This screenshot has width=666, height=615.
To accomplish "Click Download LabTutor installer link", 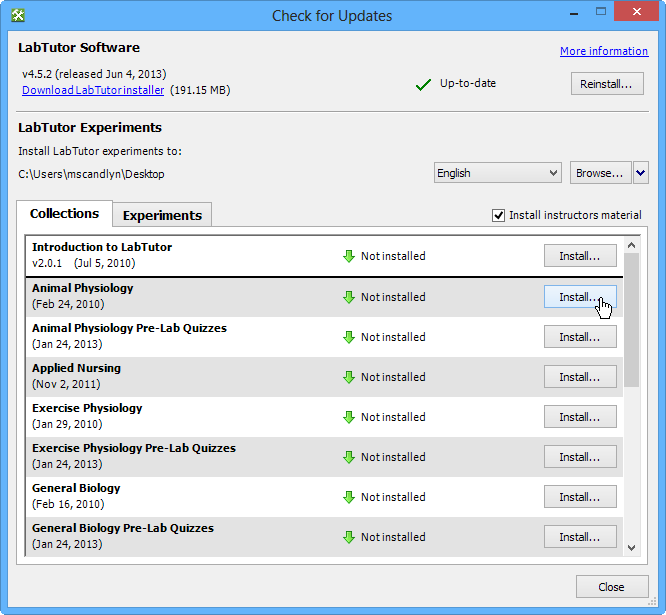I will (x=93, y=90).
